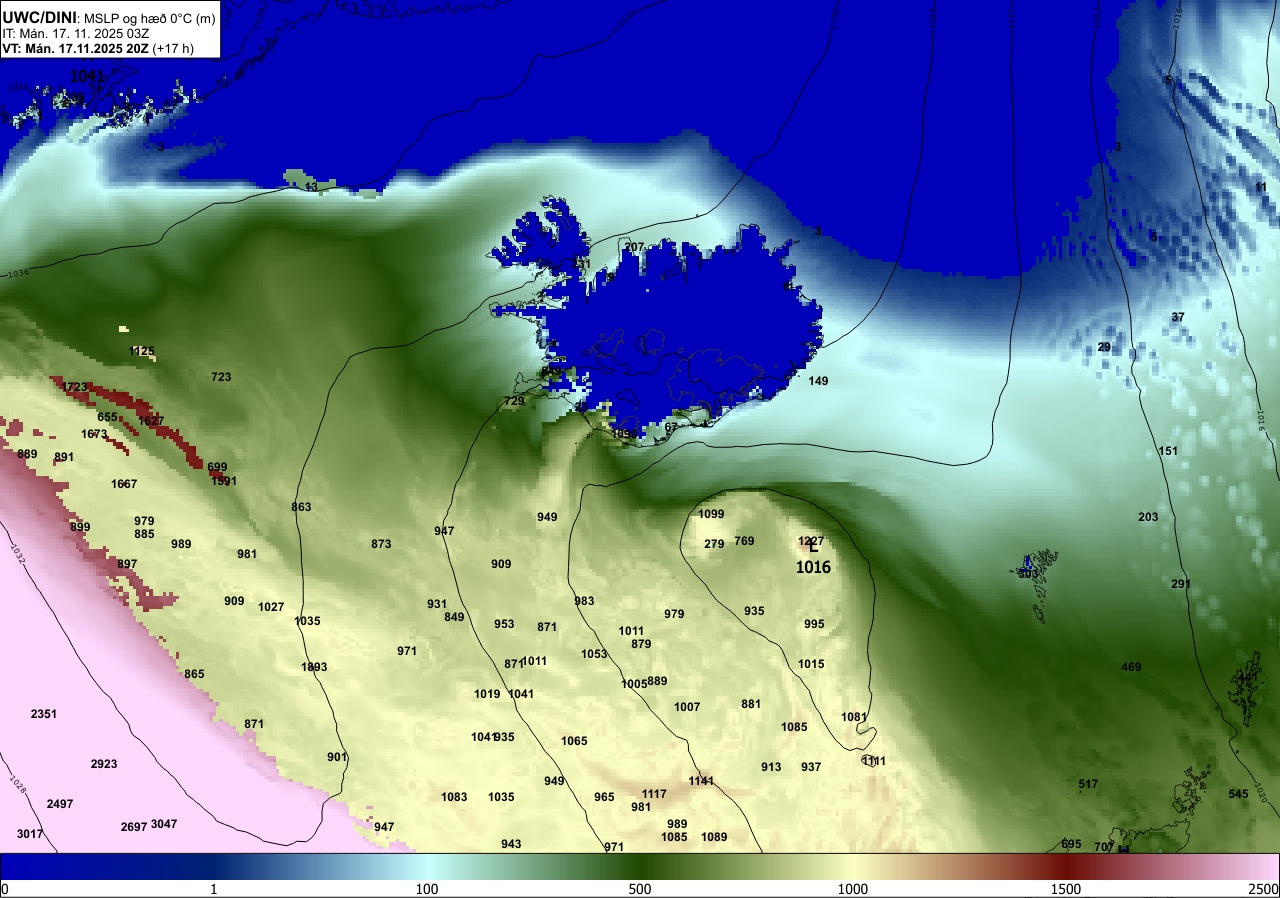Click the 2923 height value
The width and height of the screenshot is (1280, 898).
(104, 764)
